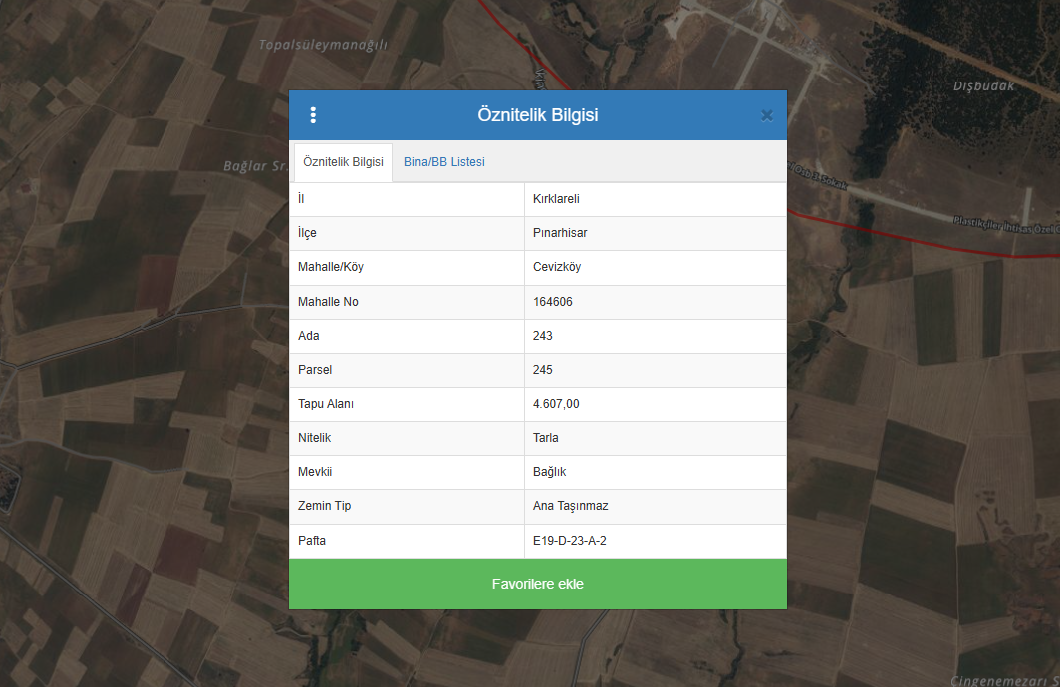Select the Öznitelik Bilgisi tab
The image size is (1060, 687).
click(x=343, y=162)
